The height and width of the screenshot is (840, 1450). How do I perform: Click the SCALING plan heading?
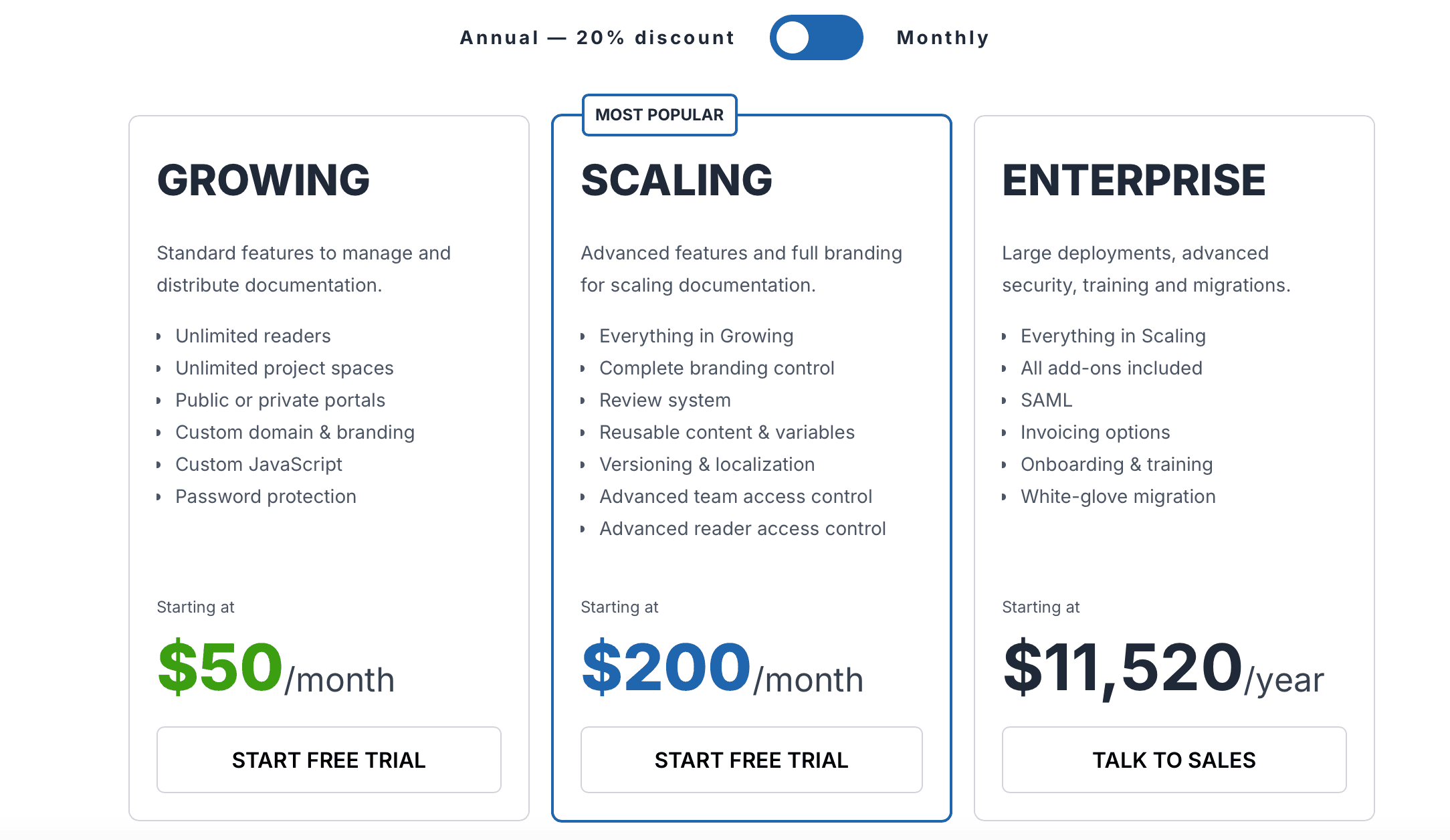coord(676,181)
